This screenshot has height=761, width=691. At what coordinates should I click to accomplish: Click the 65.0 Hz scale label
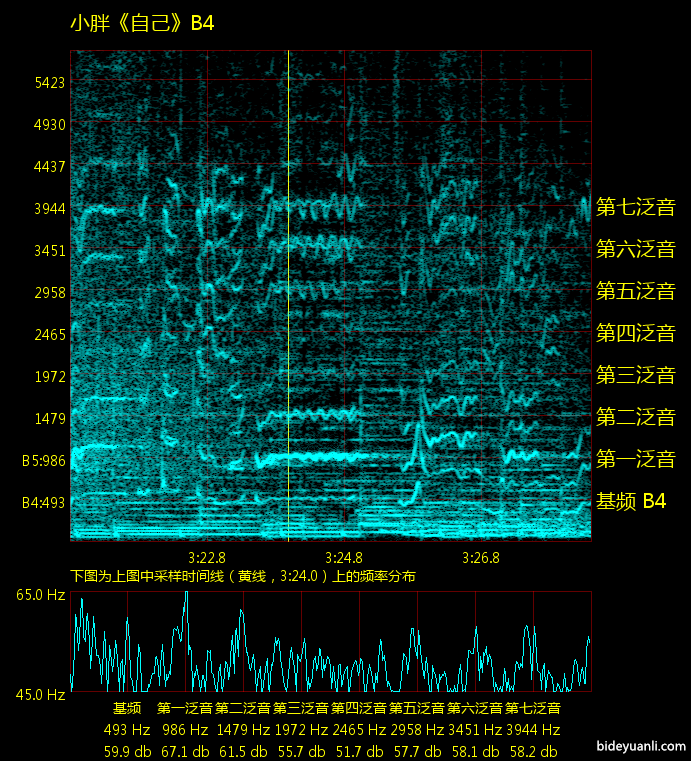click(x=40, y=595)
